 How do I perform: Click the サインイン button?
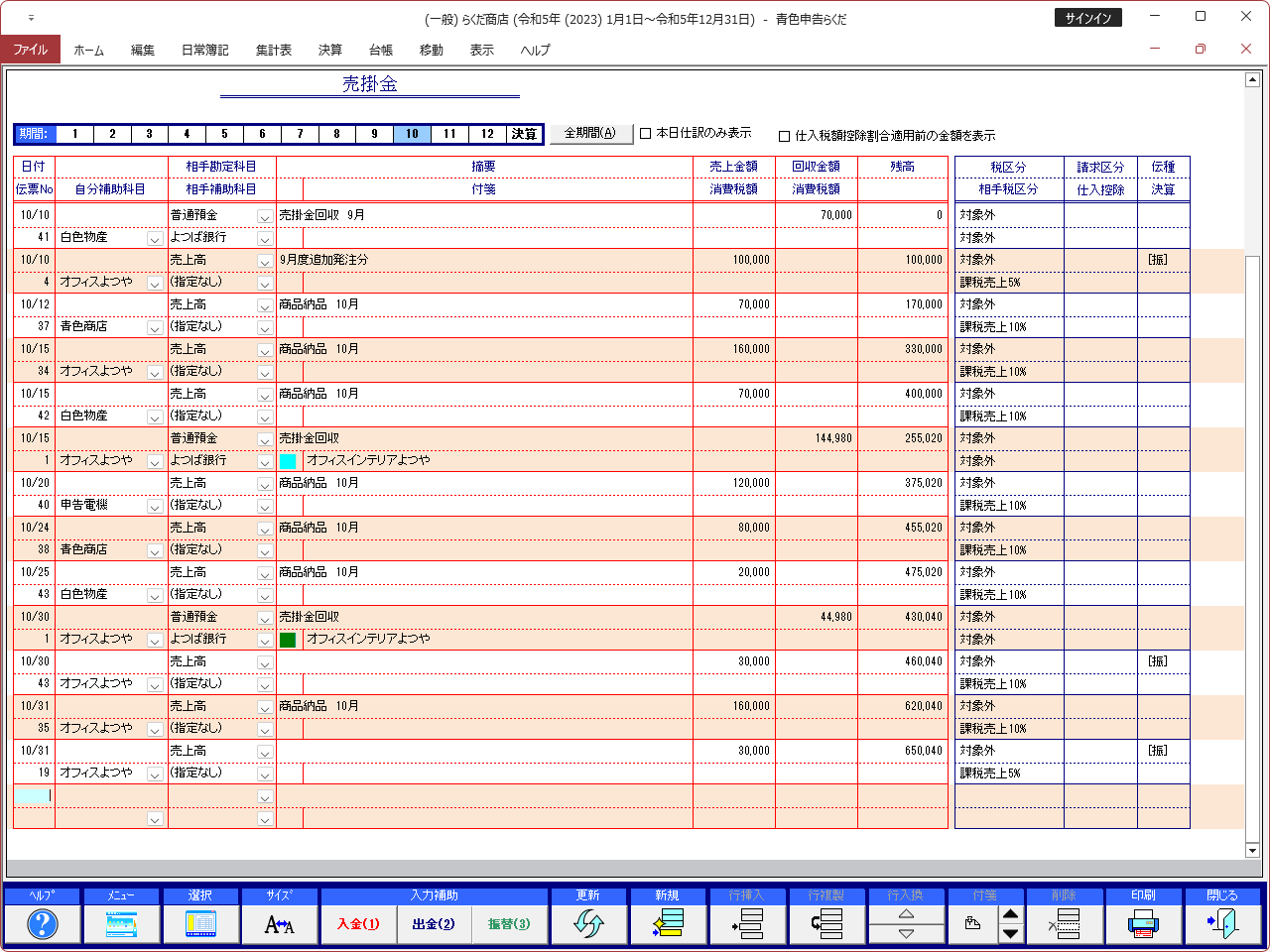click(x=1088, y=18)
